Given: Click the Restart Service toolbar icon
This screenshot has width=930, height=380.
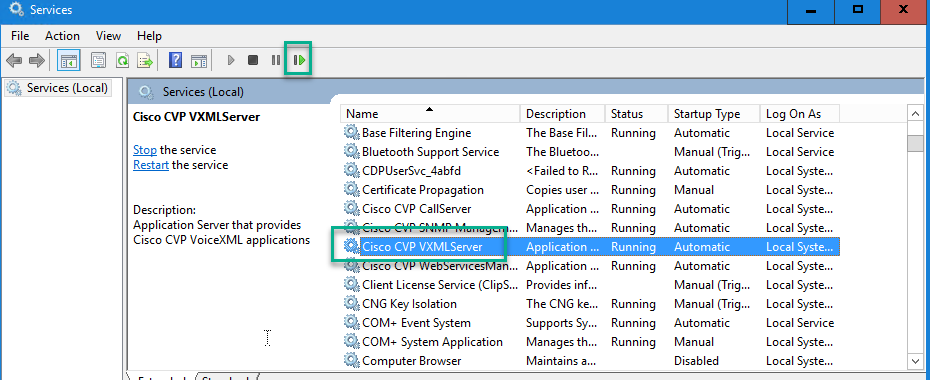Looking at the screenshot, I should point(300,60).
